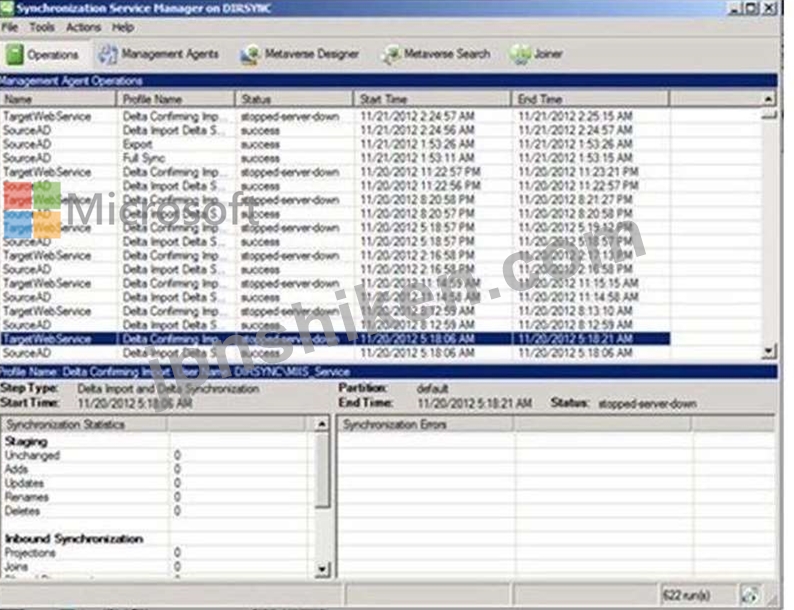Click the Renames staging statistic
The height and width of the screenshot is (610, 794).
click(26, 497)
